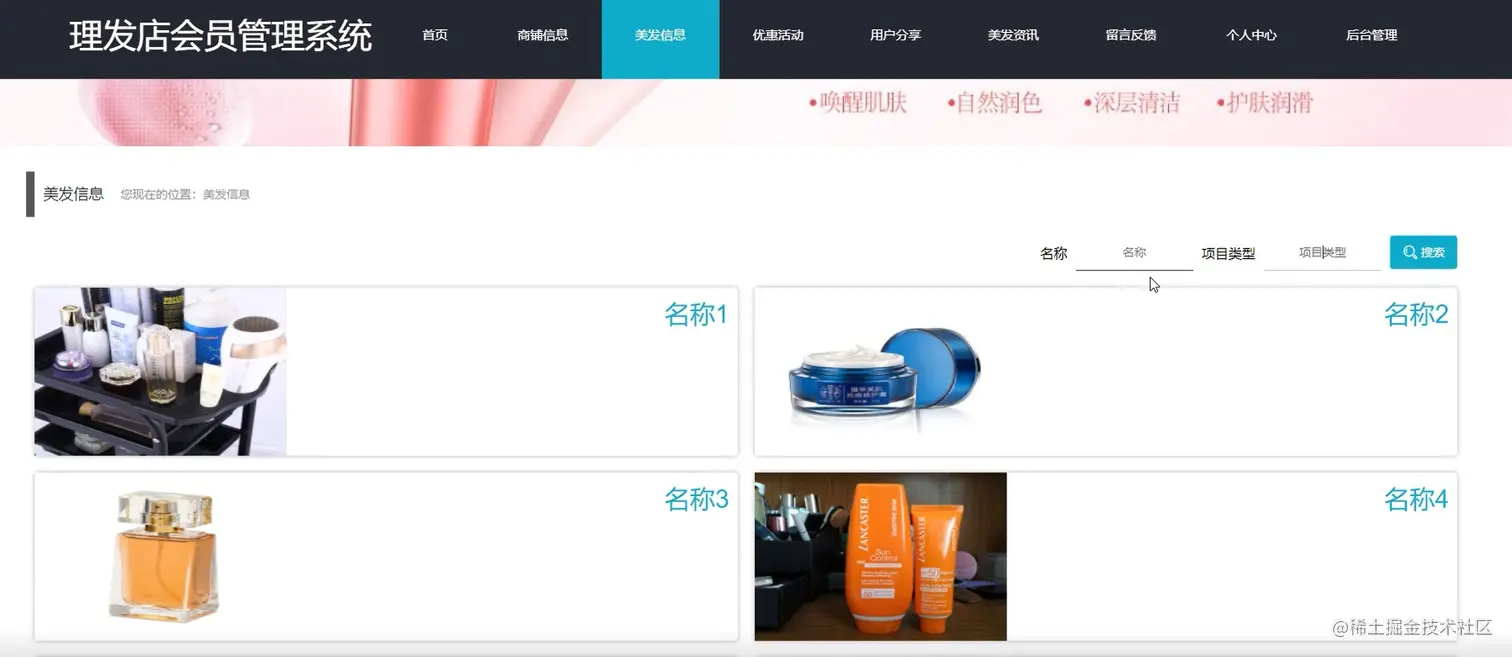The height and width of the screenshot is (657, 1512).
Task: Click inside the 名称 search input field
Action: (x=1133, y=252)
